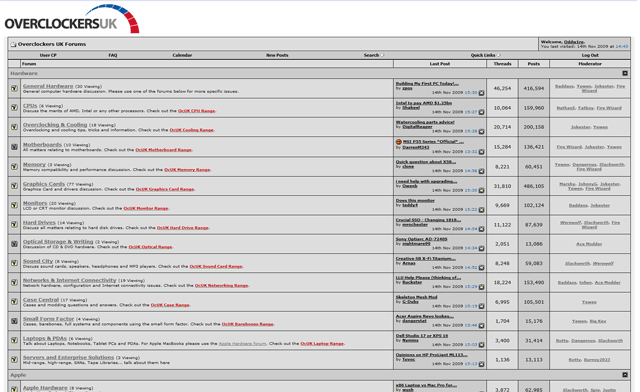This screenshot has height=392, width=640.
Task: Open the 'Dell Studio 17 or XPS 16' thread
Action: pos(422,336)
